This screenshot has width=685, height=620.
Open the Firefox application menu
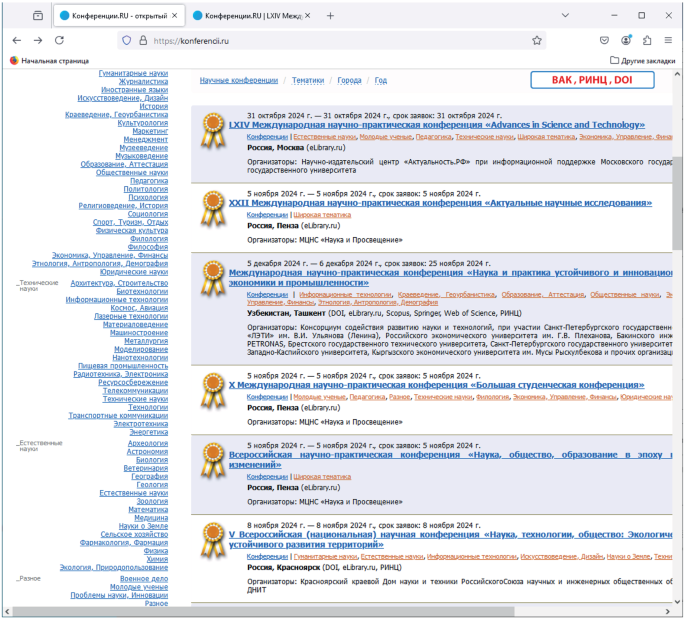pos(669,40)
